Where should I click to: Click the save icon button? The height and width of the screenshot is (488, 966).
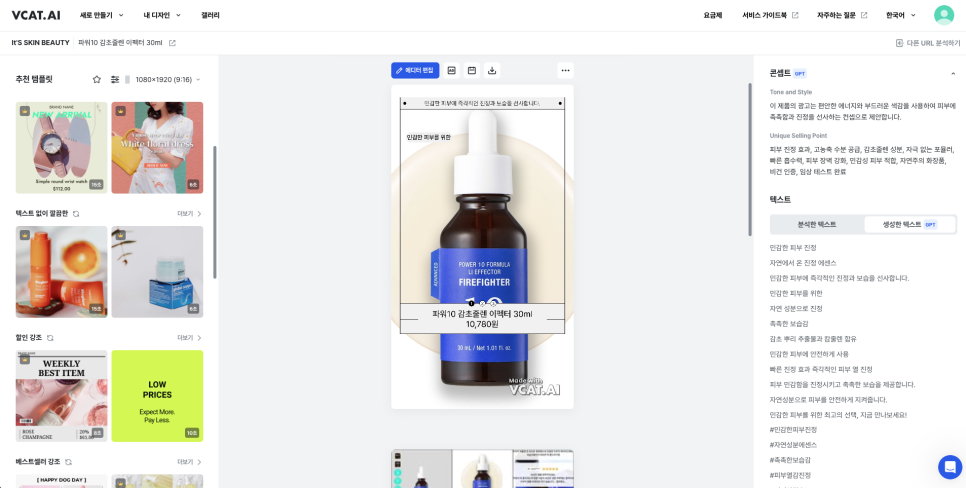point(472,70)
